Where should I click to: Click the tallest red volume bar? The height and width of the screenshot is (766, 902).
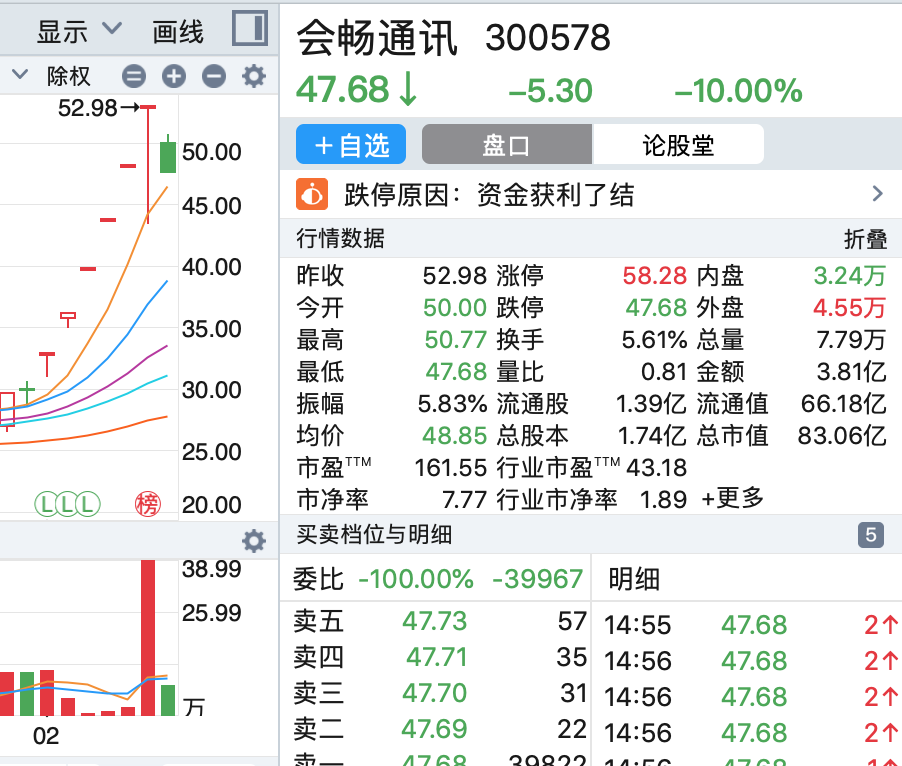pos(148,637)
